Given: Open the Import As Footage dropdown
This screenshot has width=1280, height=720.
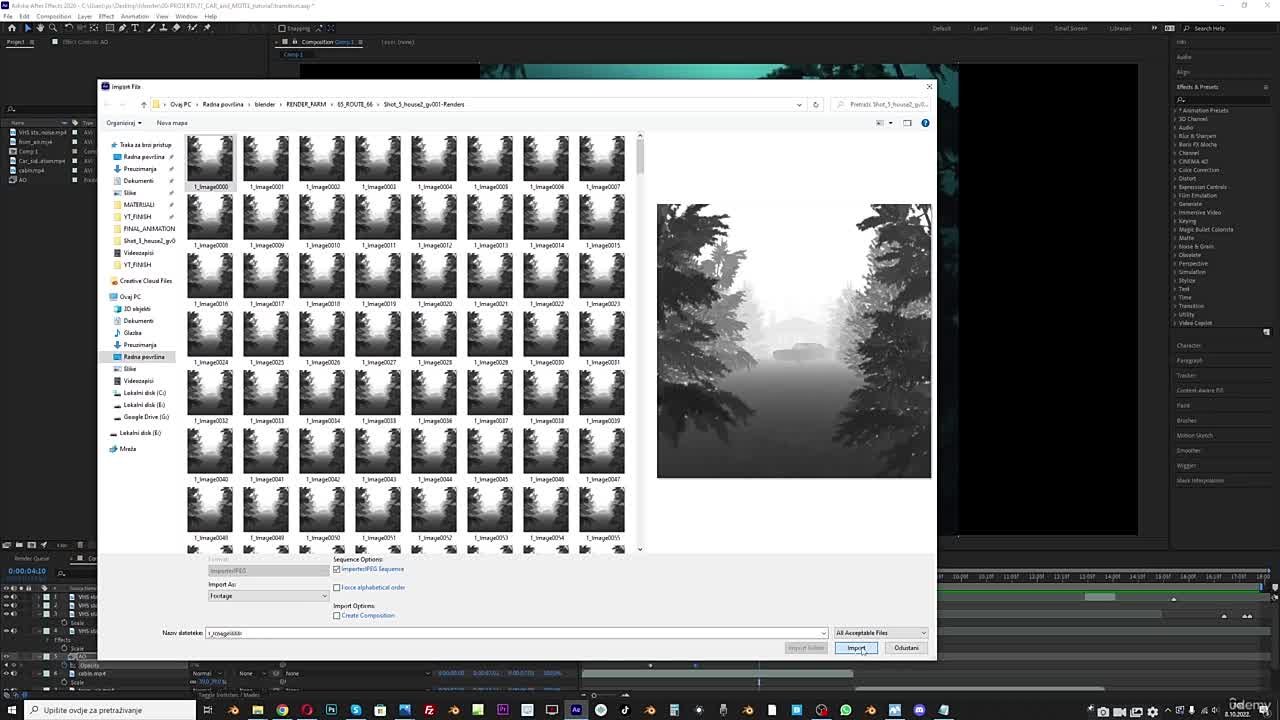Looking at the screenshot, I should coord(268,596).
